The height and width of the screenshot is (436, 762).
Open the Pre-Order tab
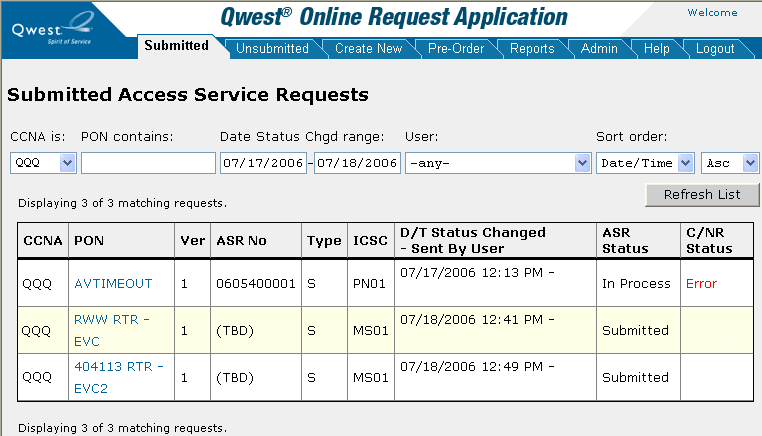pos(456,48)
